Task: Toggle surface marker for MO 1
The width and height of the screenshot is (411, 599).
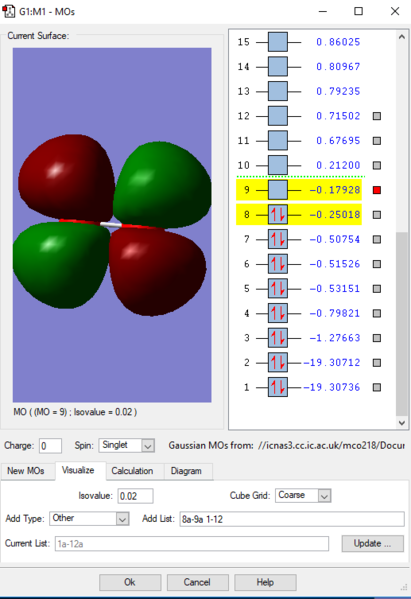Action: point(377,387)
